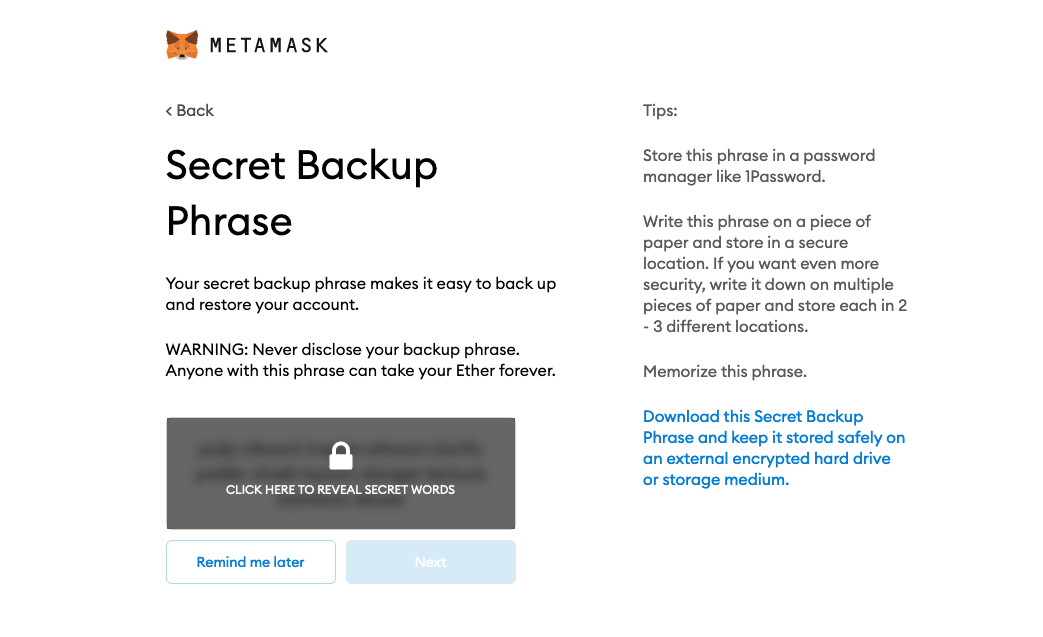Go back using the Back link

(x=189, y=110)
